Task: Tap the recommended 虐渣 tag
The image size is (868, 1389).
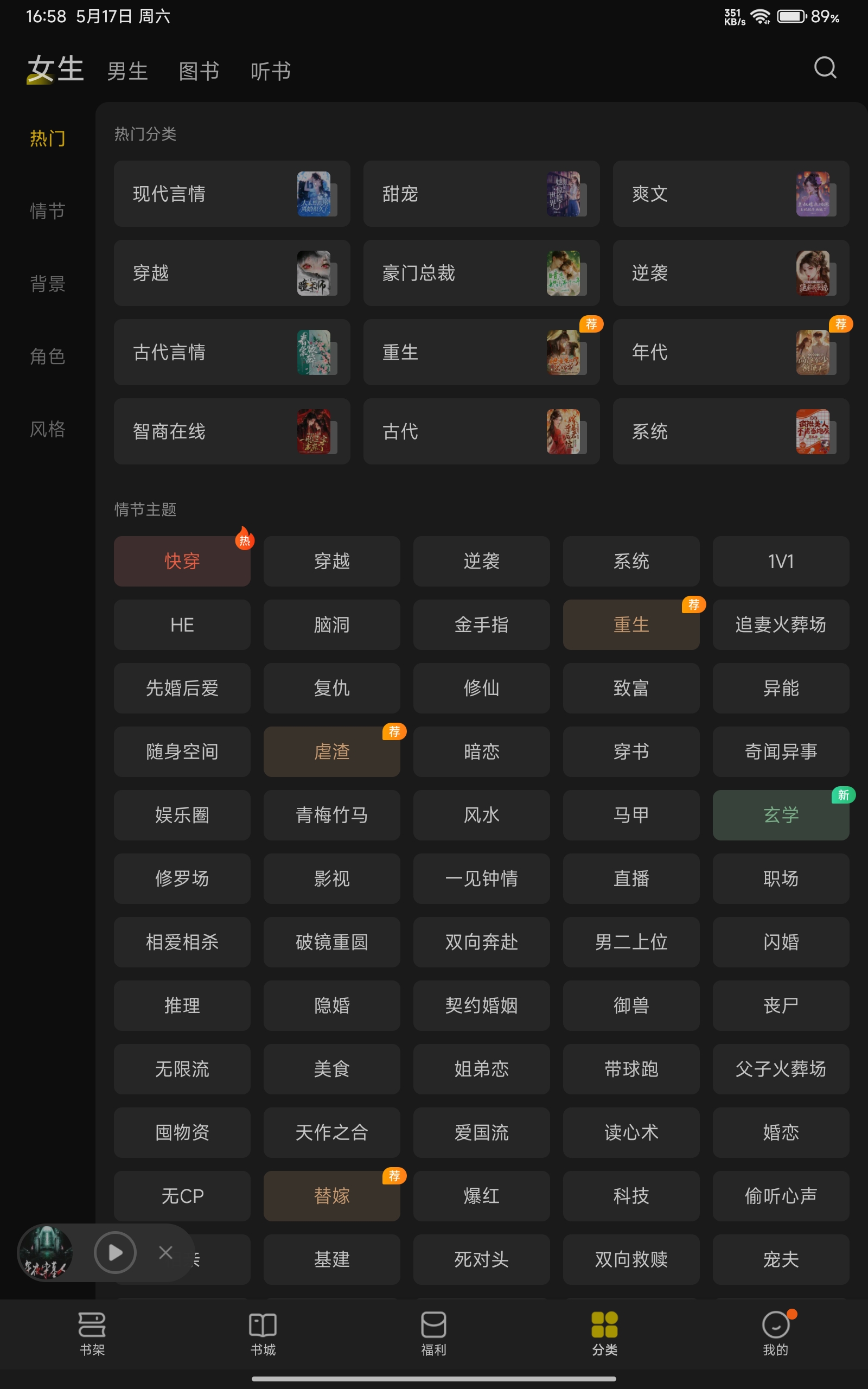Action: pos(332,751)
